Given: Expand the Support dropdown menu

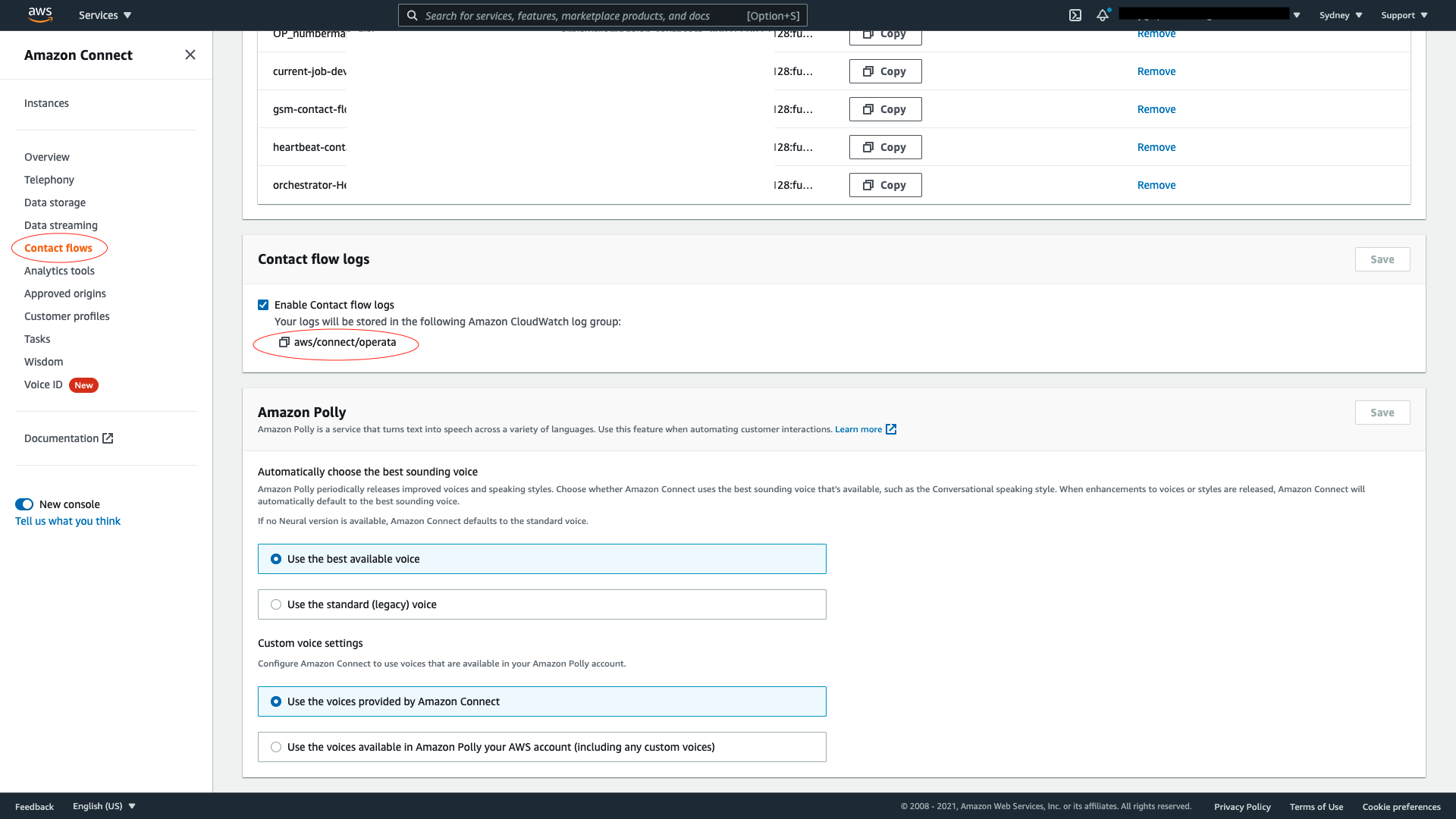Looking at the screenshot, I should tap(1404, 15).
